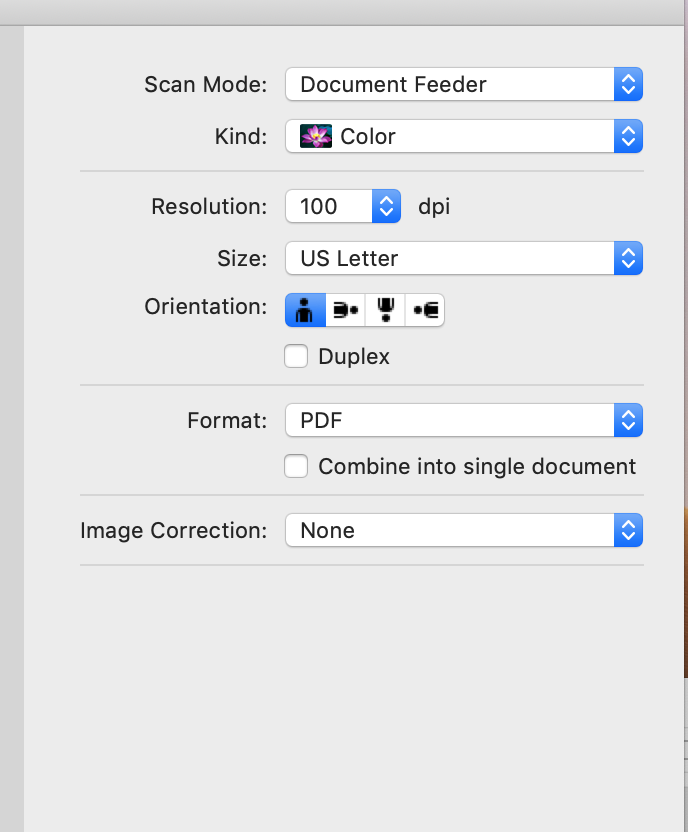Viewport: 688px width, 832px height.
Task: Click the blue arrows beside PDF
Action: (628, 421)
